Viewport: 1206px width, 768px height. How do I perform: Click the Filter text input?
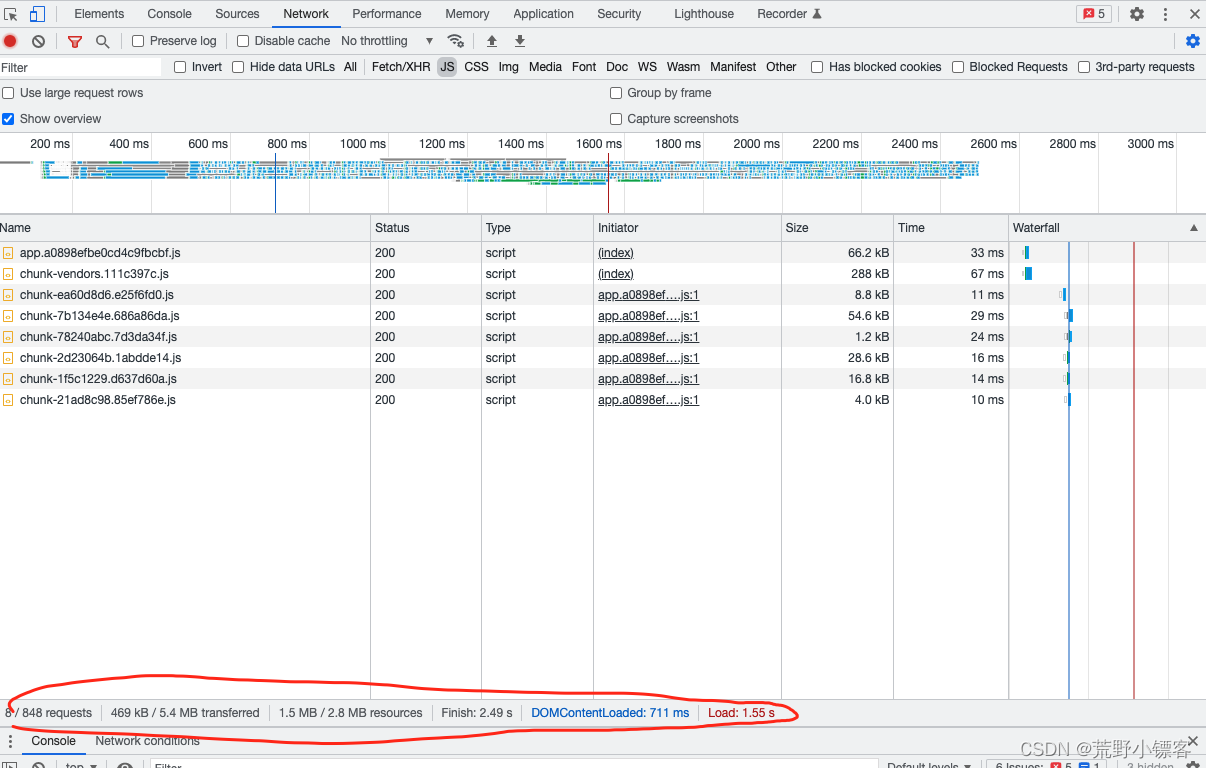point(80,67)
